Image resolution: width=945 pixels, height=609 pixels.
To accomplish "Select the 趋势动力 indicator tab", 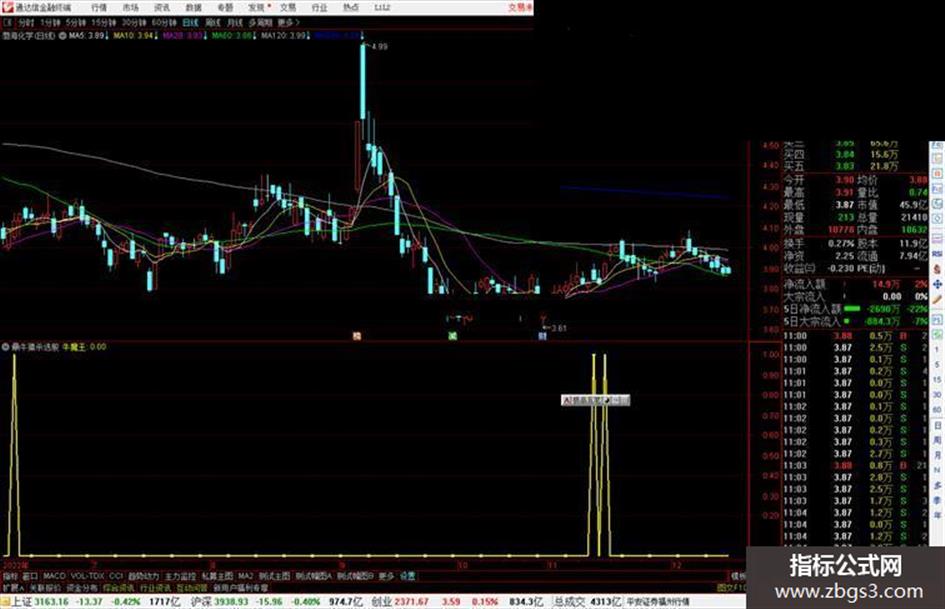I will (x=143, y=576).
